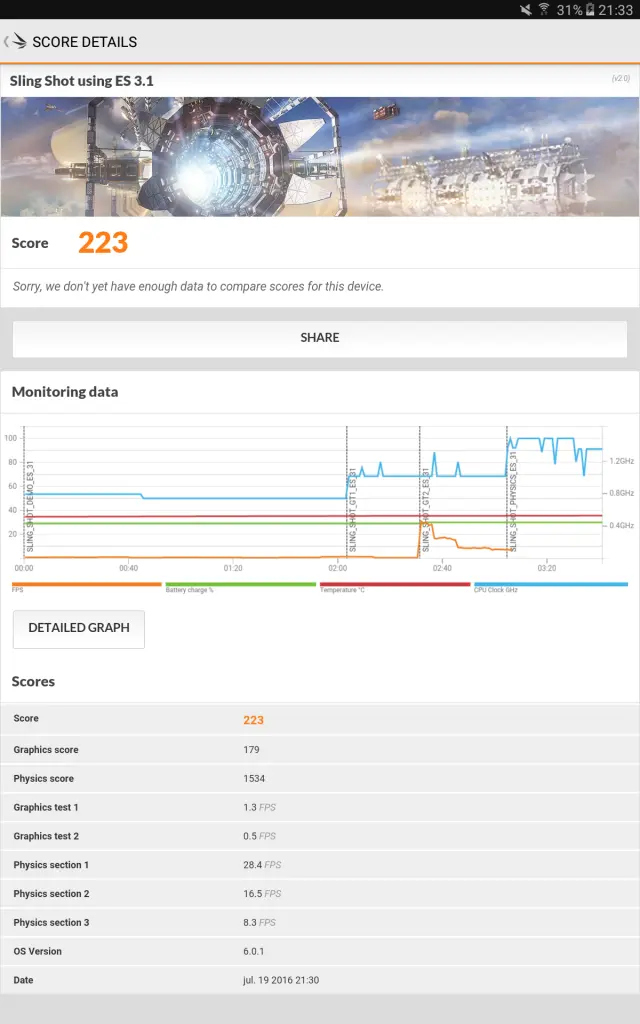Image resolution: width=640 pixels, height=1024 pixels.
Task: Click the blue CPU Clock legend bar
Action: pyautogui.click(x=550, y=584)
